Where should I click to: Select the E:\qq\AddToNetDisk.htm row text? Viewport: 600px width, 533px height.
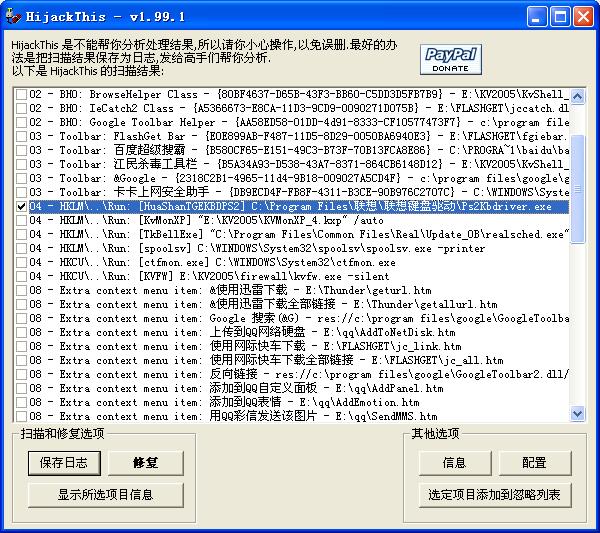[x=242, y=332]
